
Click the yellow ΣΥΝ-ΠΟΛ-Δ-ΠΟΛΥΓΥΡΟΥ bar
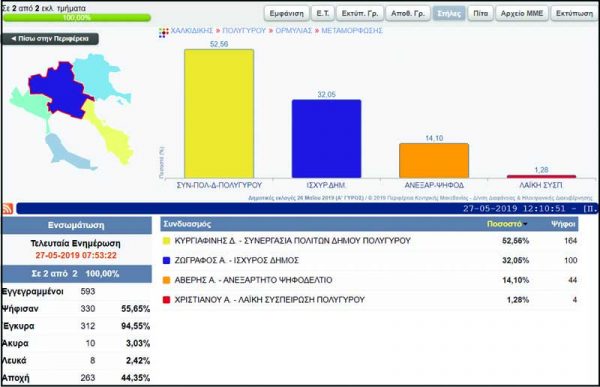tap(219, 114)
